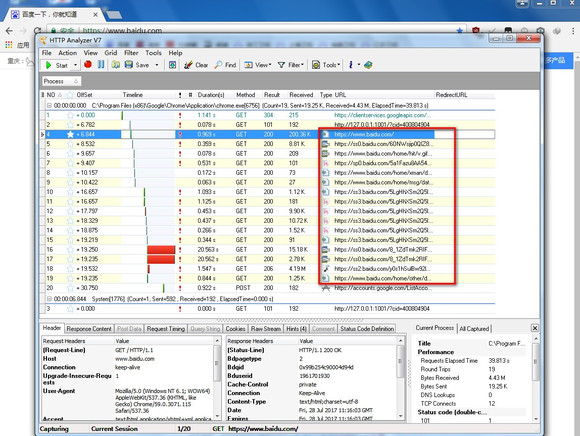The image size is (580, 436).
Task: Click the Save floppy disk icon
Action: [x=129, y=65]
